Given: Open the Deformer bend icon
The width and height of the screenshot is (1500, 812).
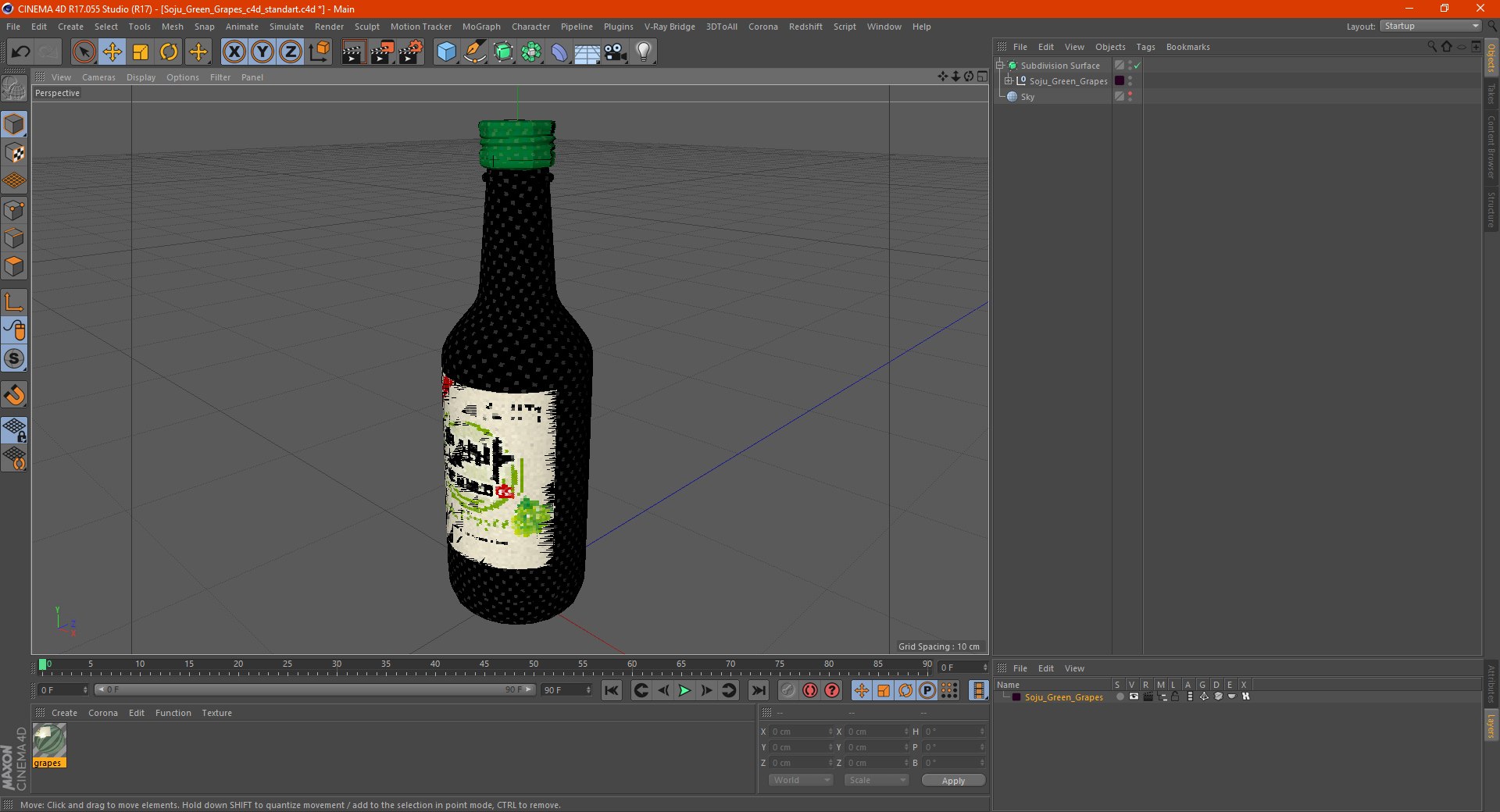Looking at the screenshot, I should 560,52.
